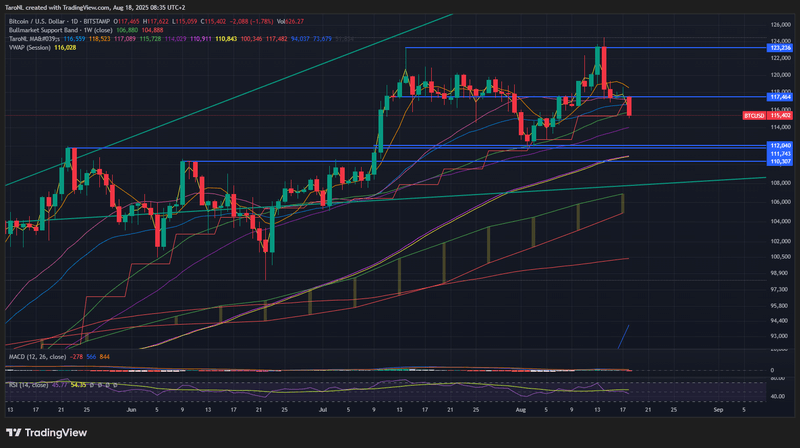The height and width of the screenshot is (448, 800).
Task: Click the 'Aug' date on time axis
Action: pos(520,410)
